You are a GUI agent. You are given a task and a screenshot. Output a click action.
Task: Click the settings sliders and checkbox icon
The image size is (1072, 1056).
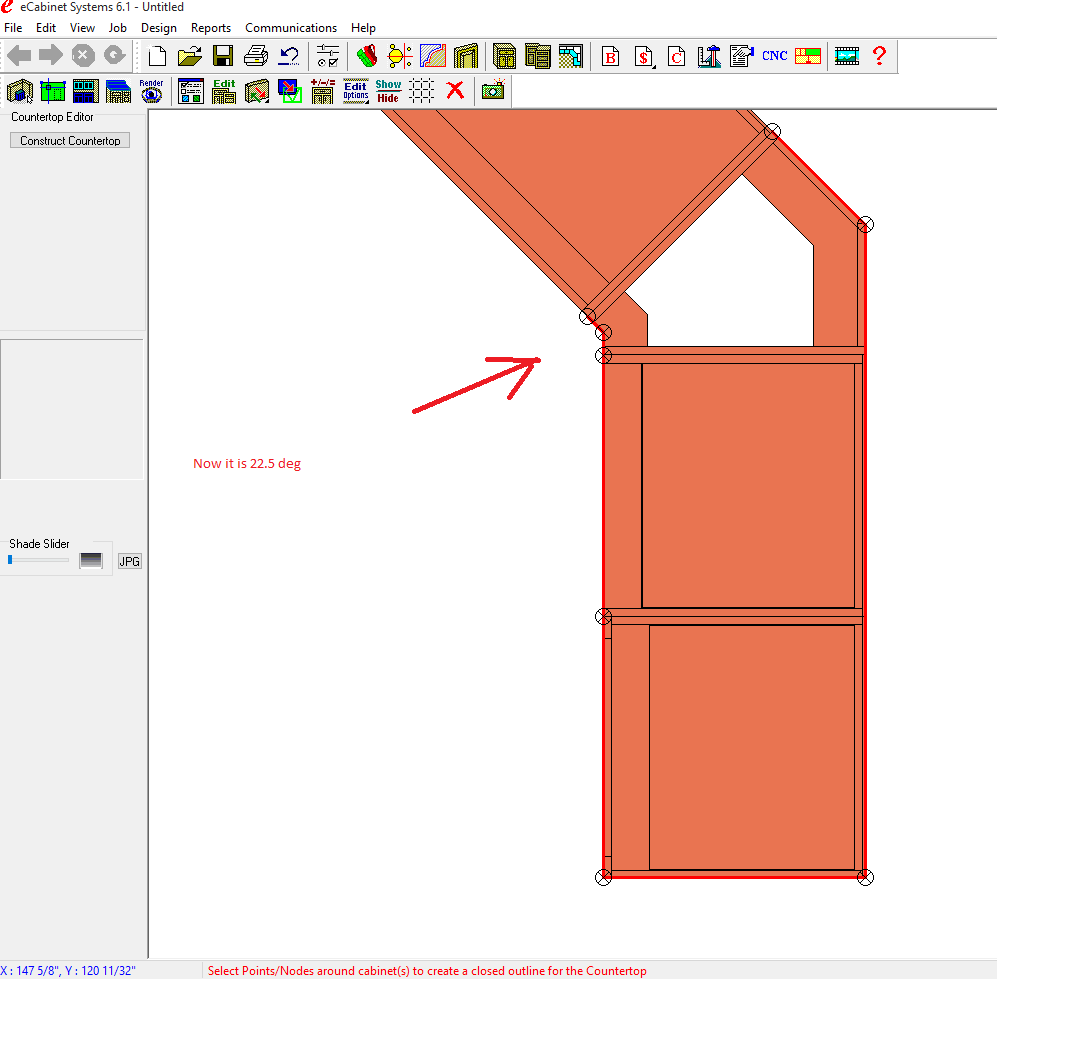point(327,56)
